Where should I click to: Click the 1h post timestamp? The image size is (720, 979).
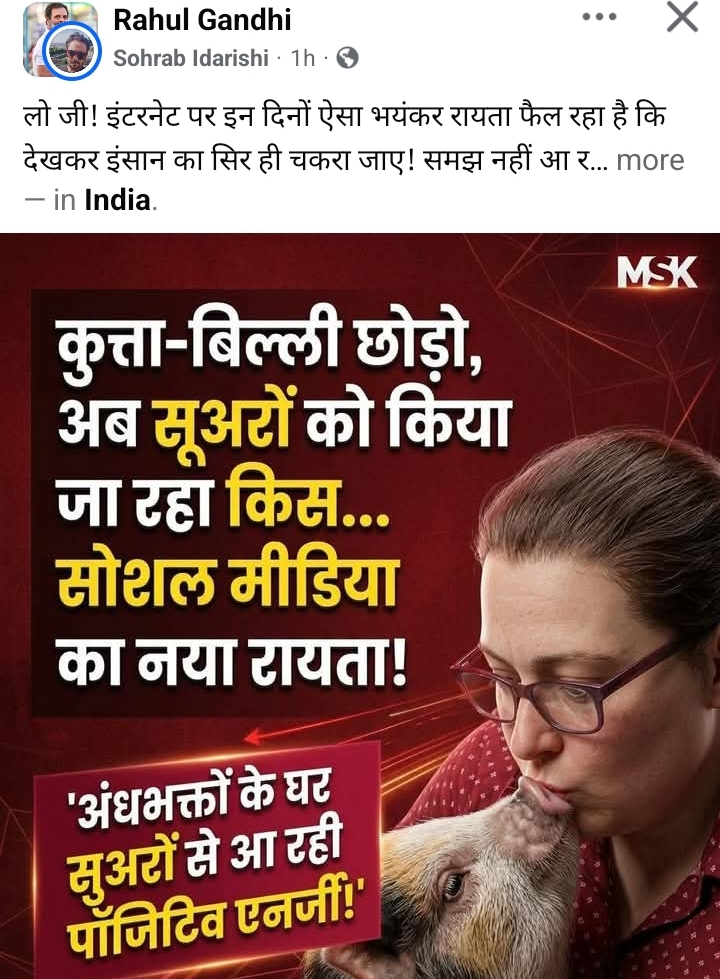click(x=303, y=58)
